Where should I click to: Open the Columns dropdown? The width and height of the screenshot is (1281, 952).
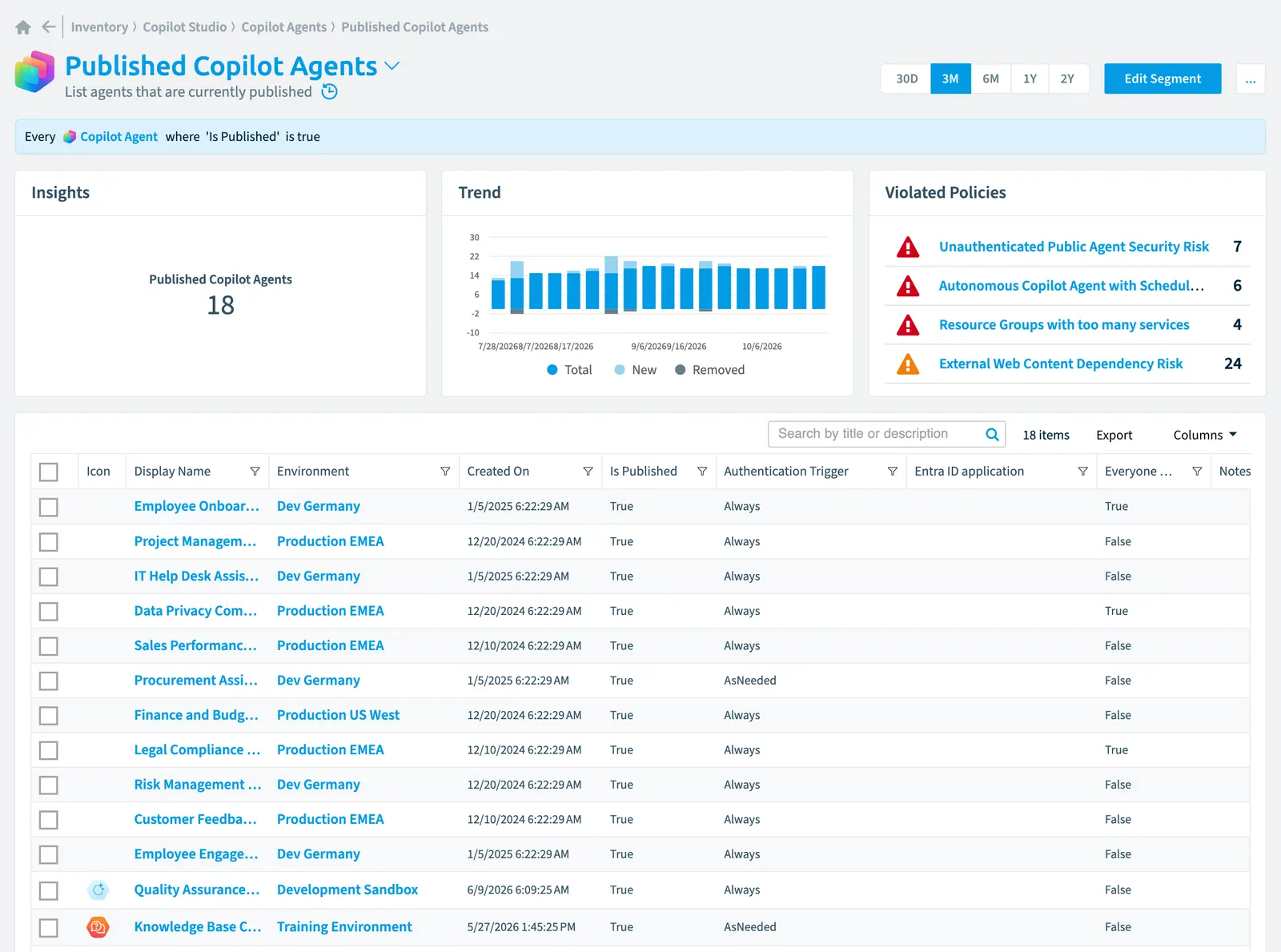1205,435
